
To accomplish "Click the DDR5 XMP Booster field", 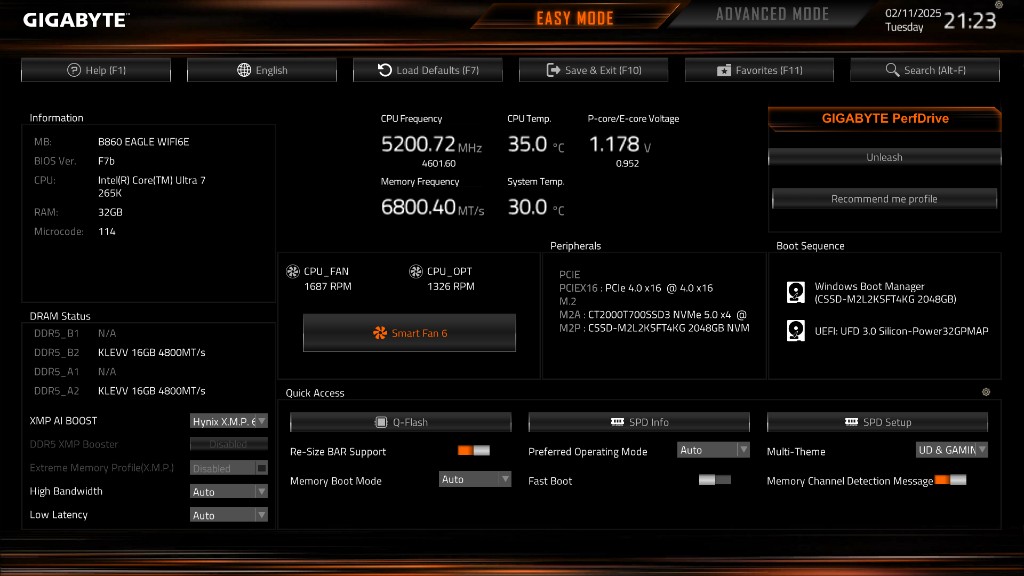I will point(229,444).
